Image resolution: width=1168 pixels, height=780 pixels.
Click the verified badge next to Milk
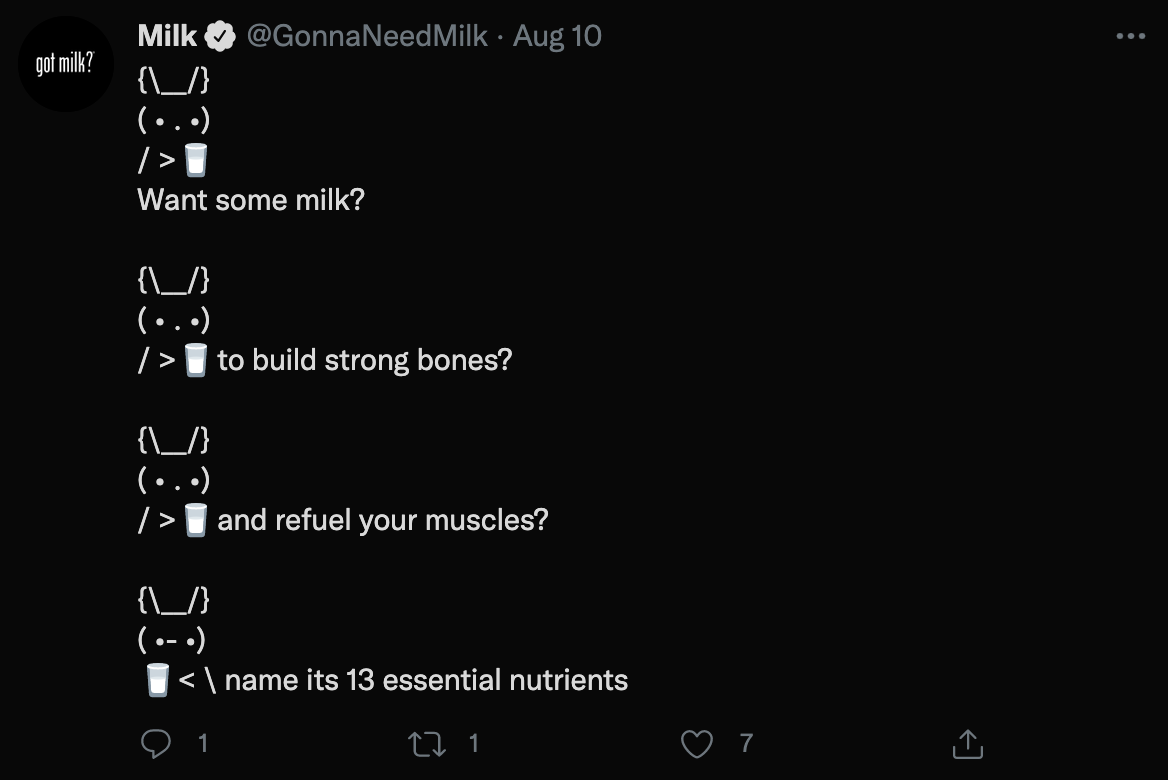pyautogui.click(x=220, y=37)
